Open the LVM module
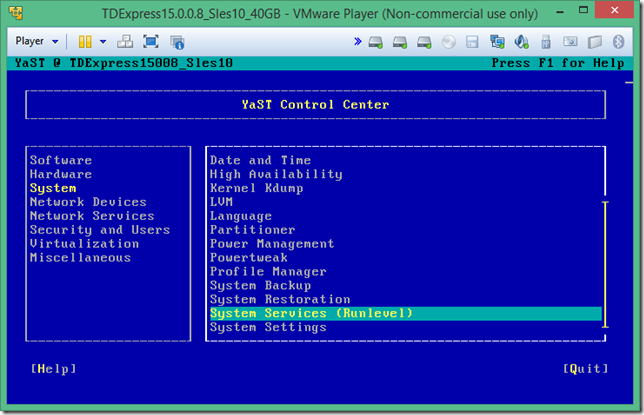 (221, 202)
